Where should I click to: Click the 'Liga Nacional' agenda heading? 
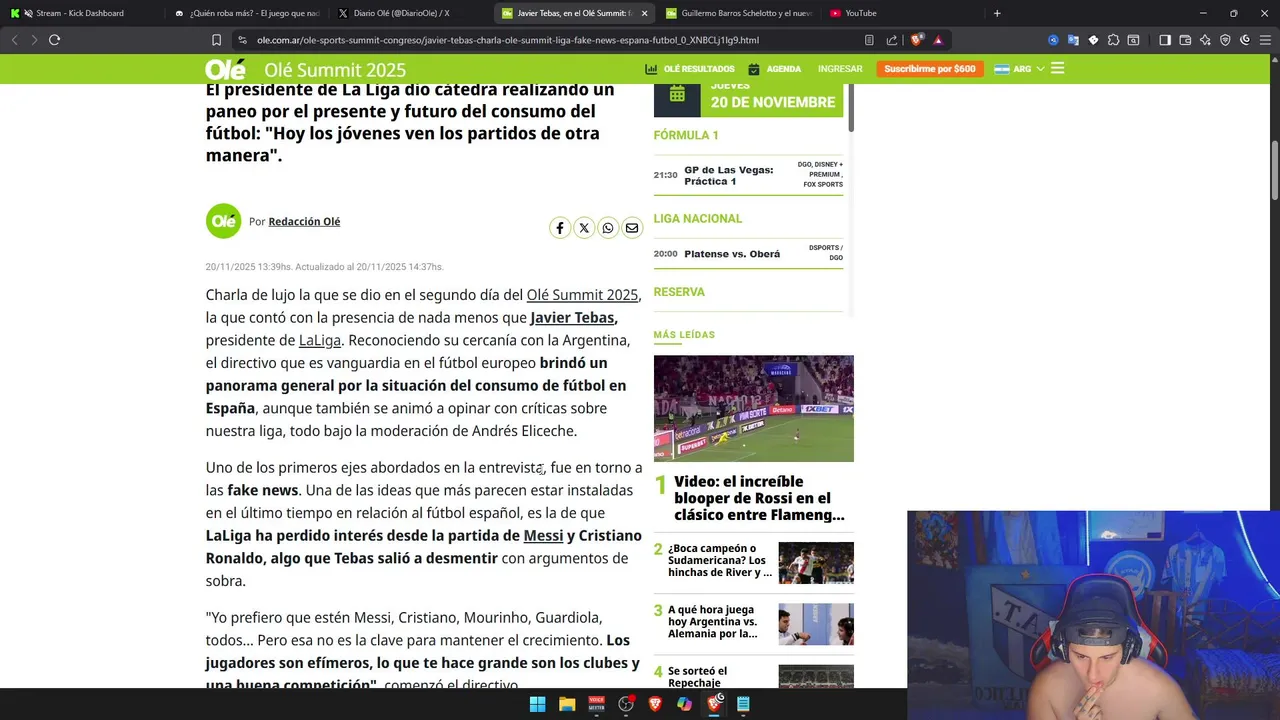point(698,219)
